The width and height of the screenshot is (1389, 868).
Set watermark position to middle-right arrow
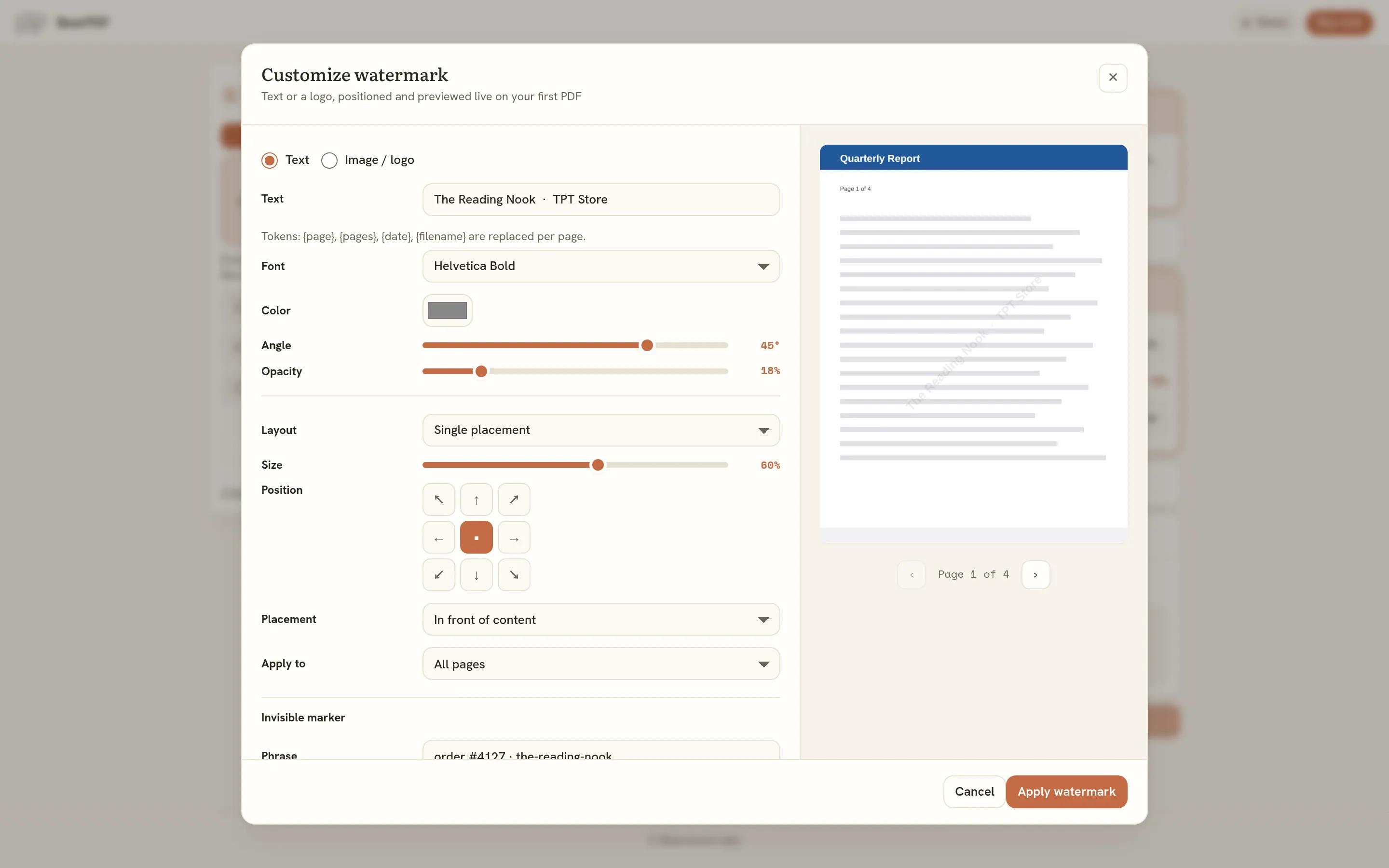(x=514, y=537)
